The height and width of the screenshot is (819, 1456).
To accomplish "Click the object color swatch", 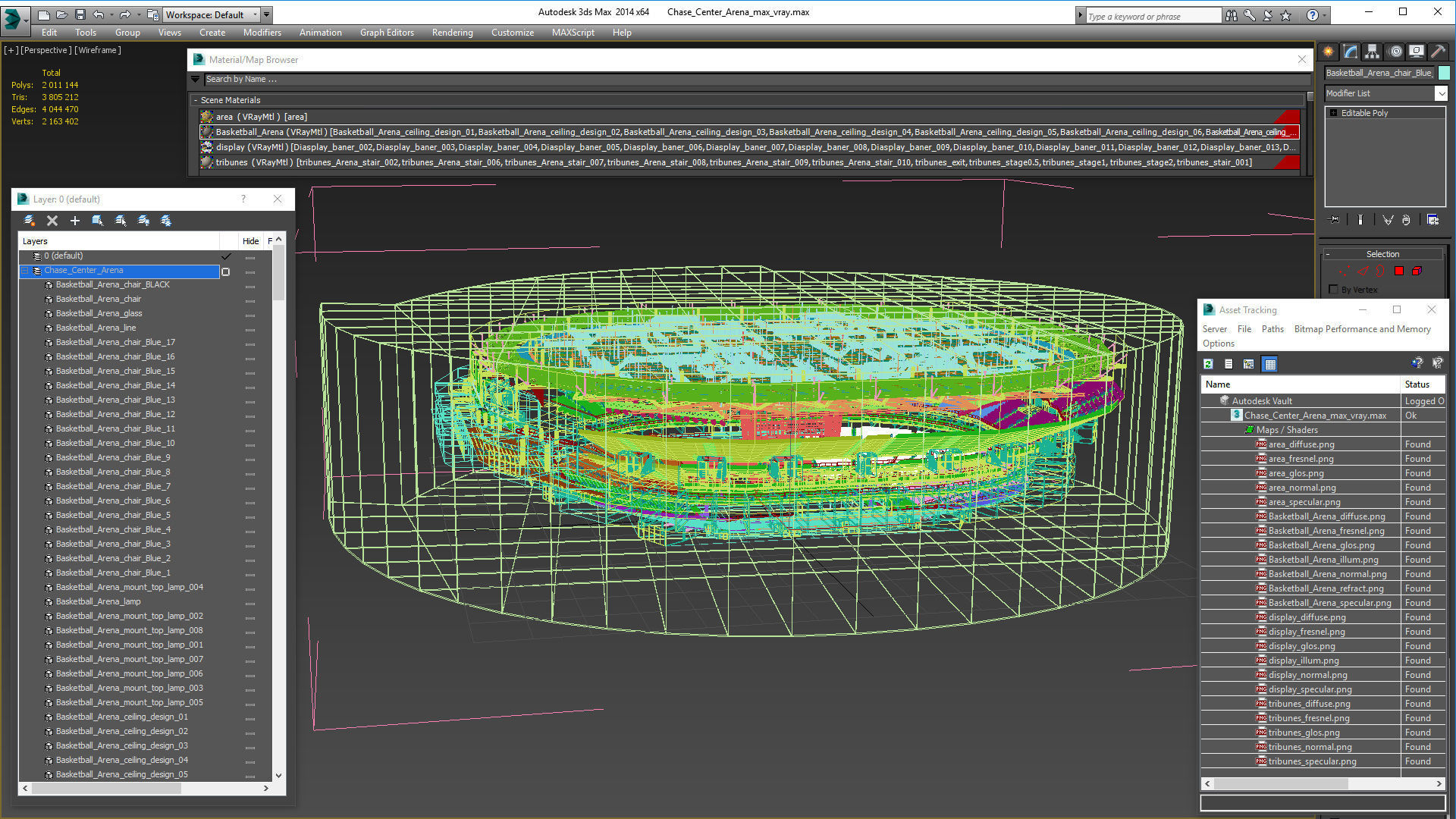I will [1443, 73].
